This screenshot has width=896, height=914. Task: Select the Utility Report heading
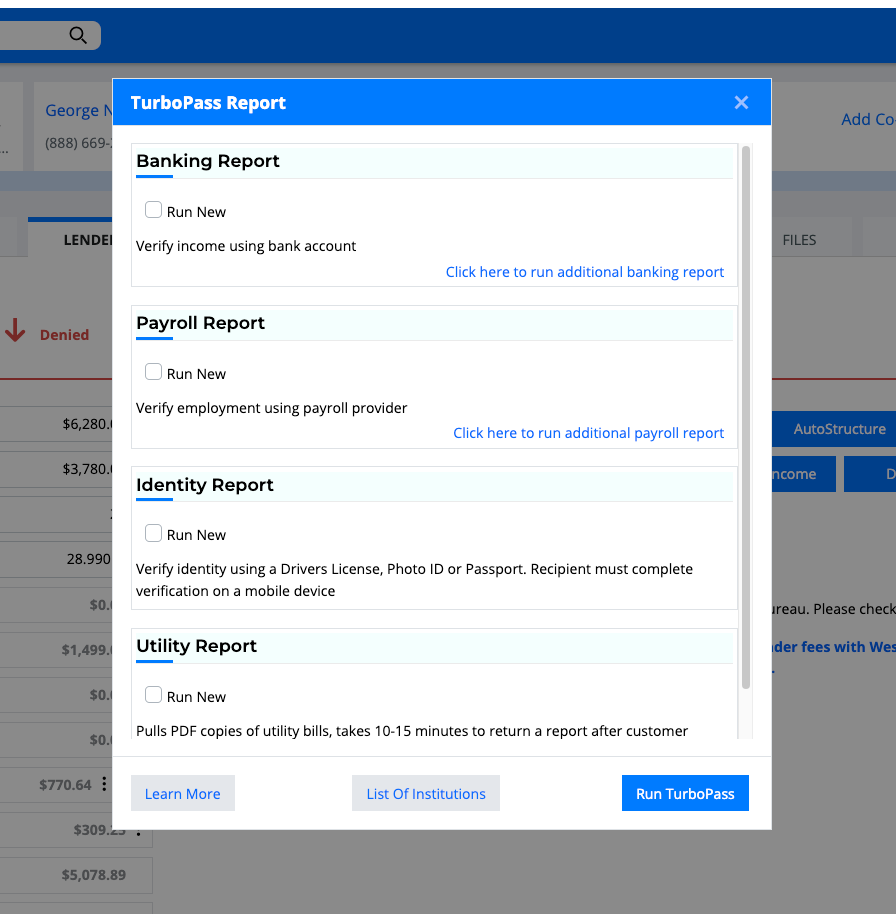coord(196,646)
